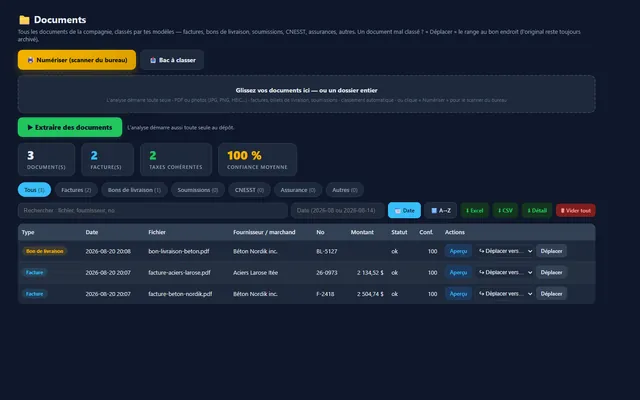Export the list to Excel
The width and height of the screenshot is (640, 400).
coord(475,211)
